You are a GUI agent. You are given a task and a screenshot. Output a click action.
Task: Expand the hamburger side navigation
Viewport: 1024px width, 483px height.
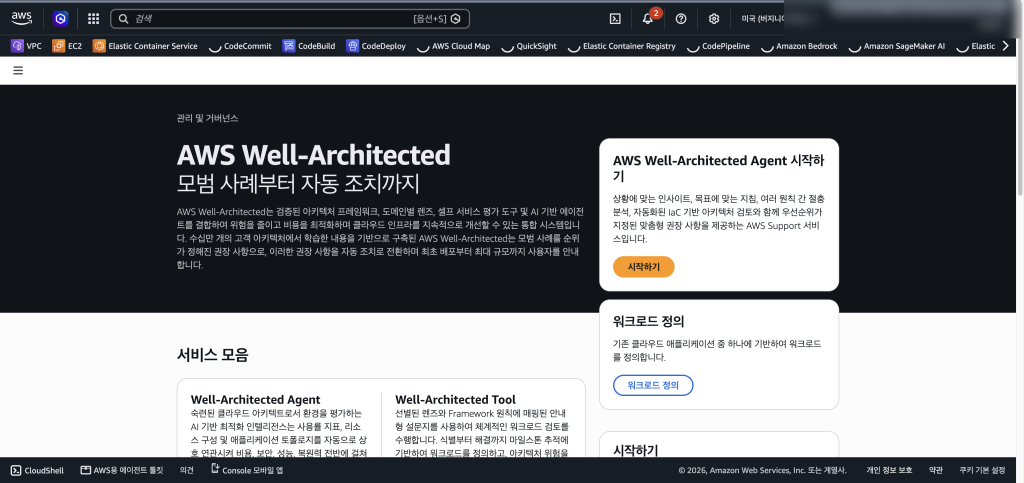(18, 70)
